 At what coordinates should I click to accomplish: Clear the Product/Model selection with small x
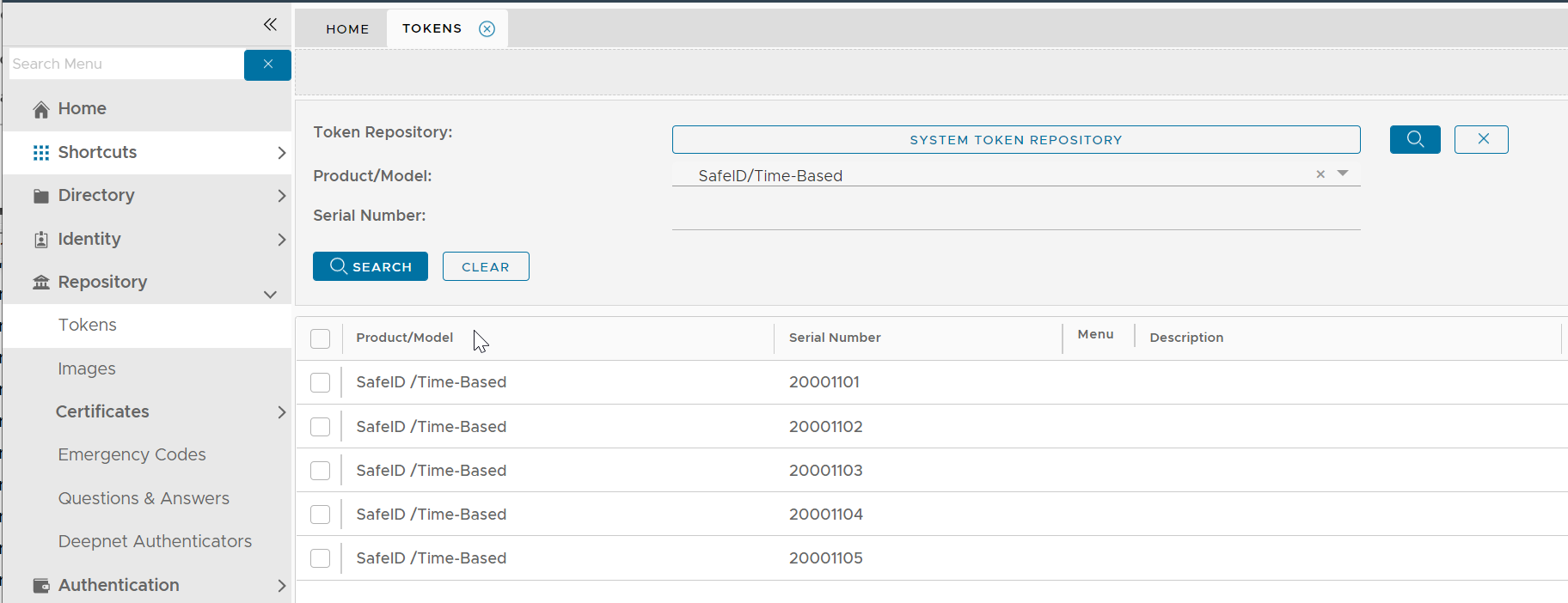pyautogui.click(x=1320, y=174)
